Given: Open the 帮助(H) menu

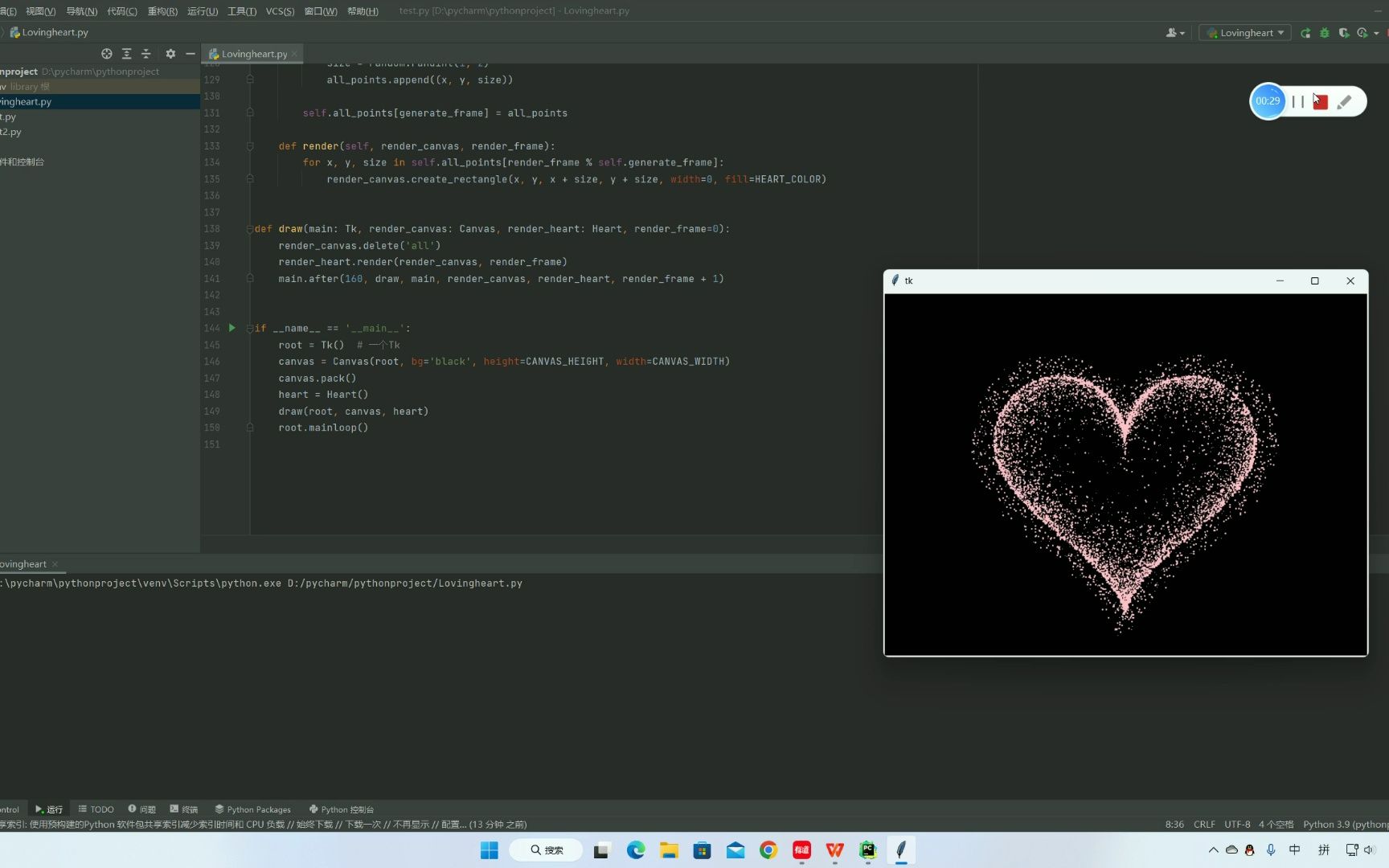Looking at the screenshot, I should [x=363, y=10].
